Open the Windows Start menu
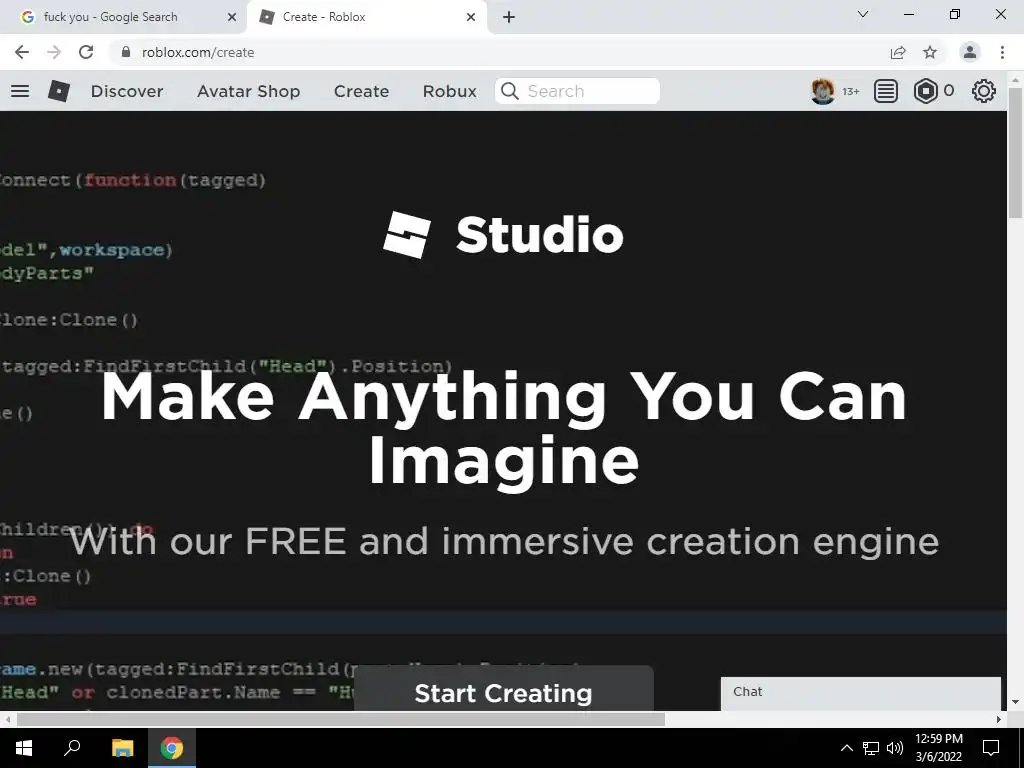 coord(24,748)
